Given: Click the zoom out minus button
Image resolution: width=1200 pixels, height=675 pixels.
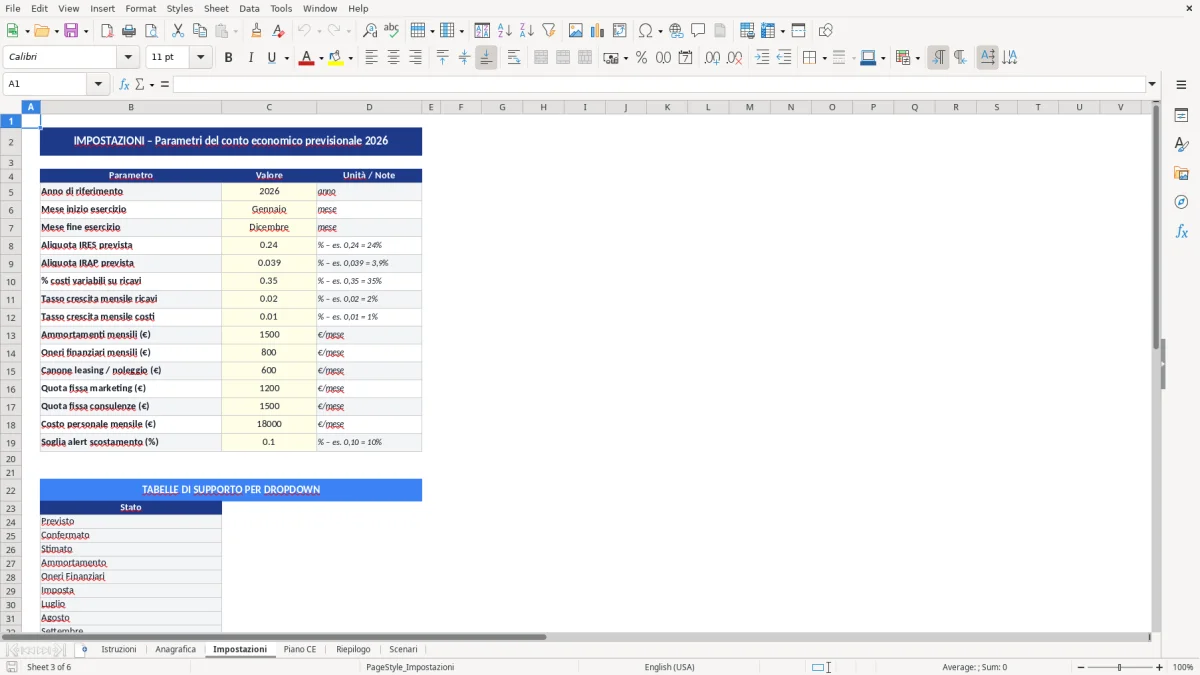Looking at the screenshot, I should pyautogui.click(x=1080, y=667).
